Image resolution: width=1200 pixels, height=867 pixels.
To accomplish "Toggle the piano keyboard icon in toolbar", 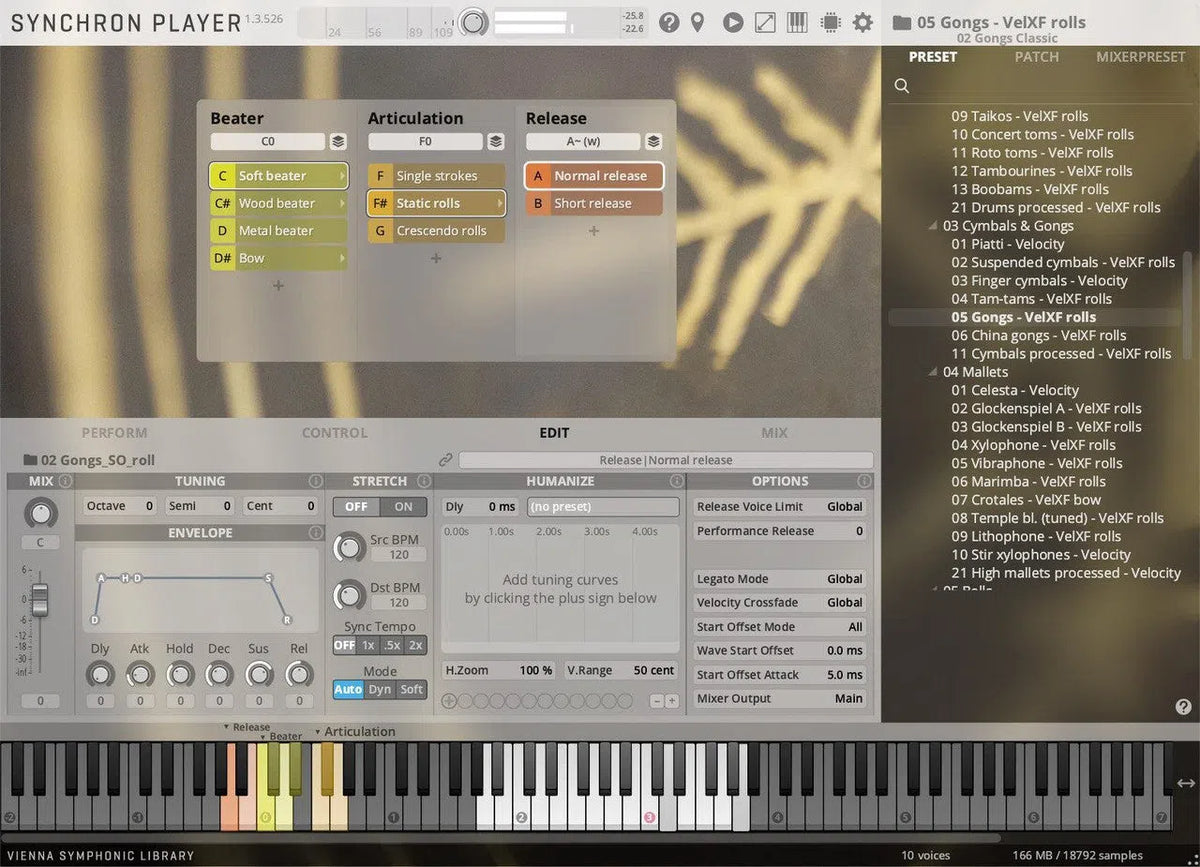I will tap(797, 22).
